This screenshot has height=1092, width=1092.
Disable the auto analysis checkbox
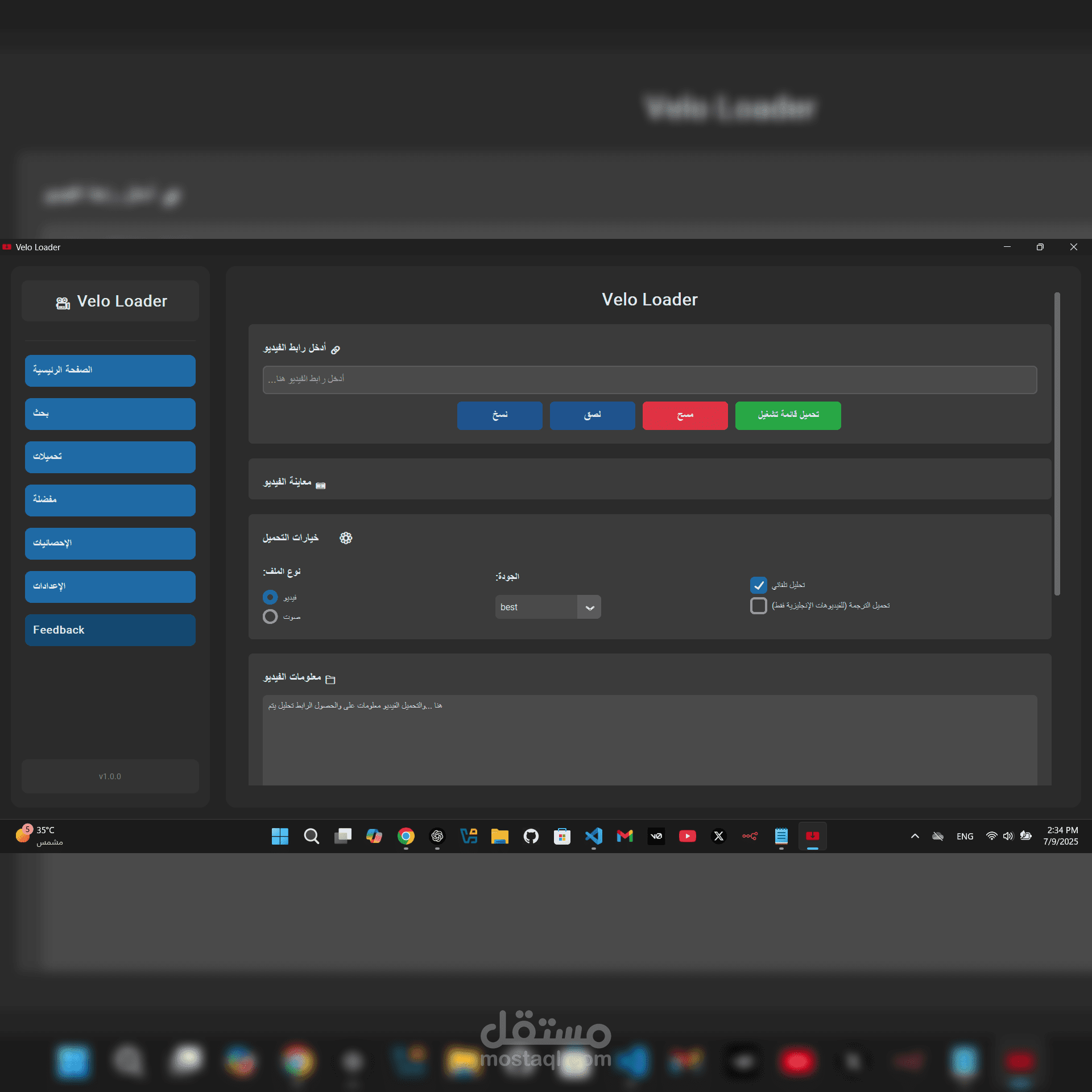(x=758, y=585)
